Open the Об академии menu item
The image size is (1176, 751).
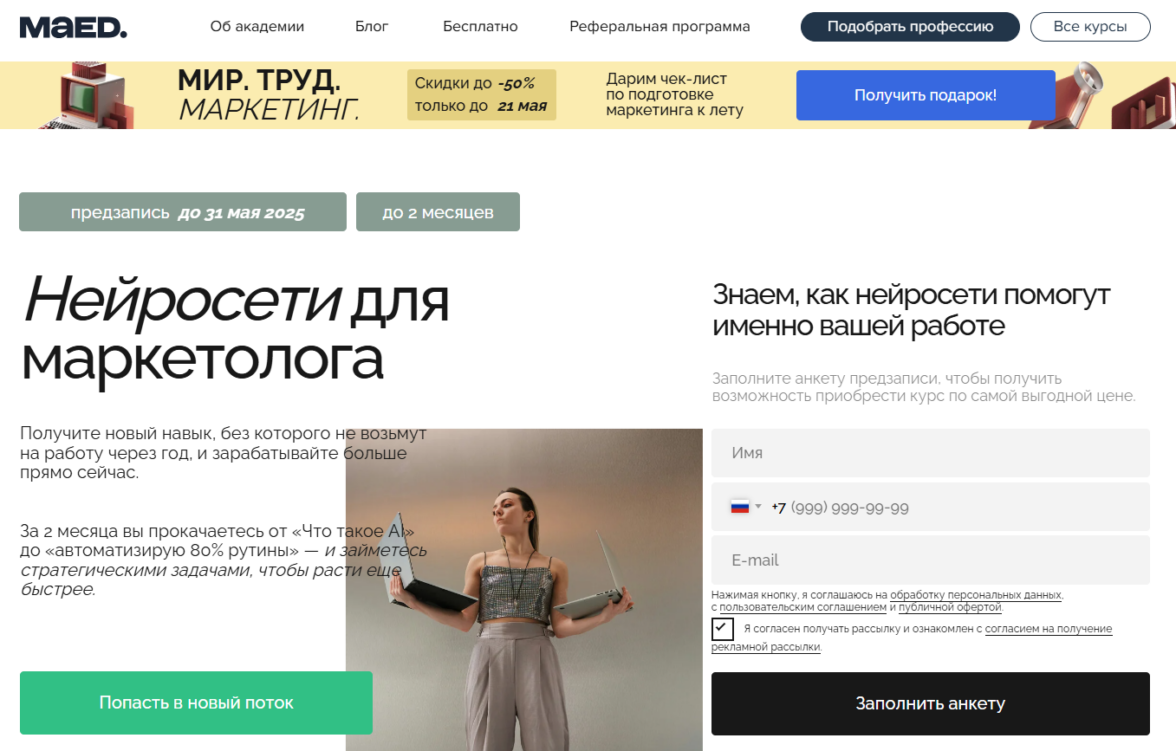coord(257,26)
